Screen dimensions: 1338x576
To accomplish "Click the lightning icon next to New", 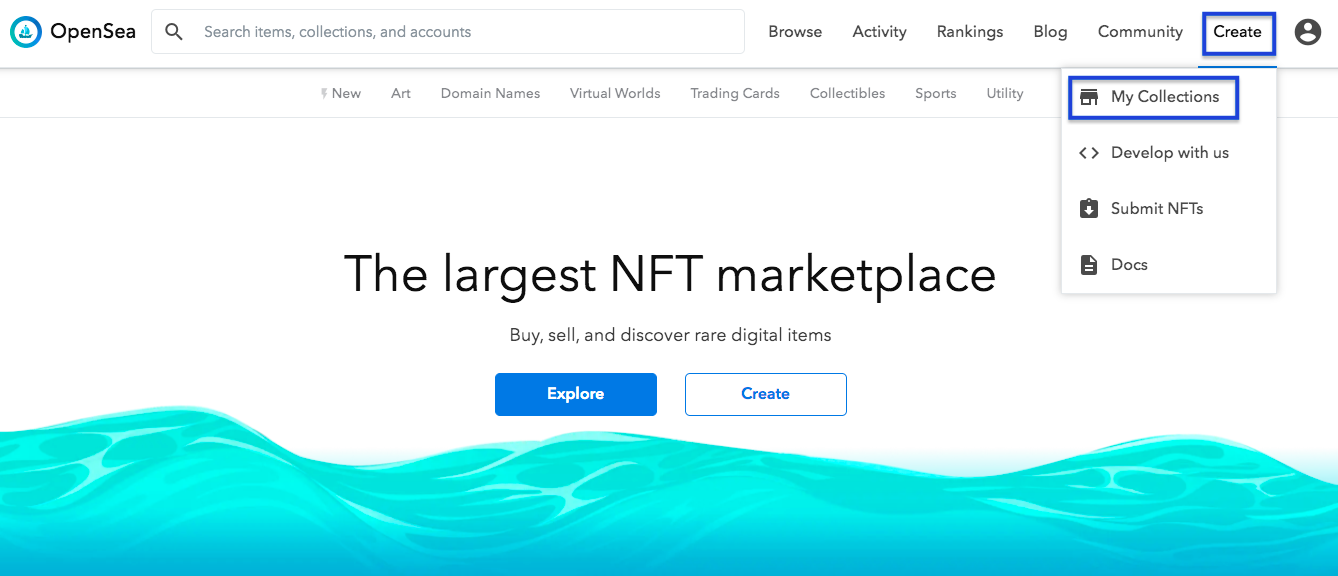I will [325, 92].
